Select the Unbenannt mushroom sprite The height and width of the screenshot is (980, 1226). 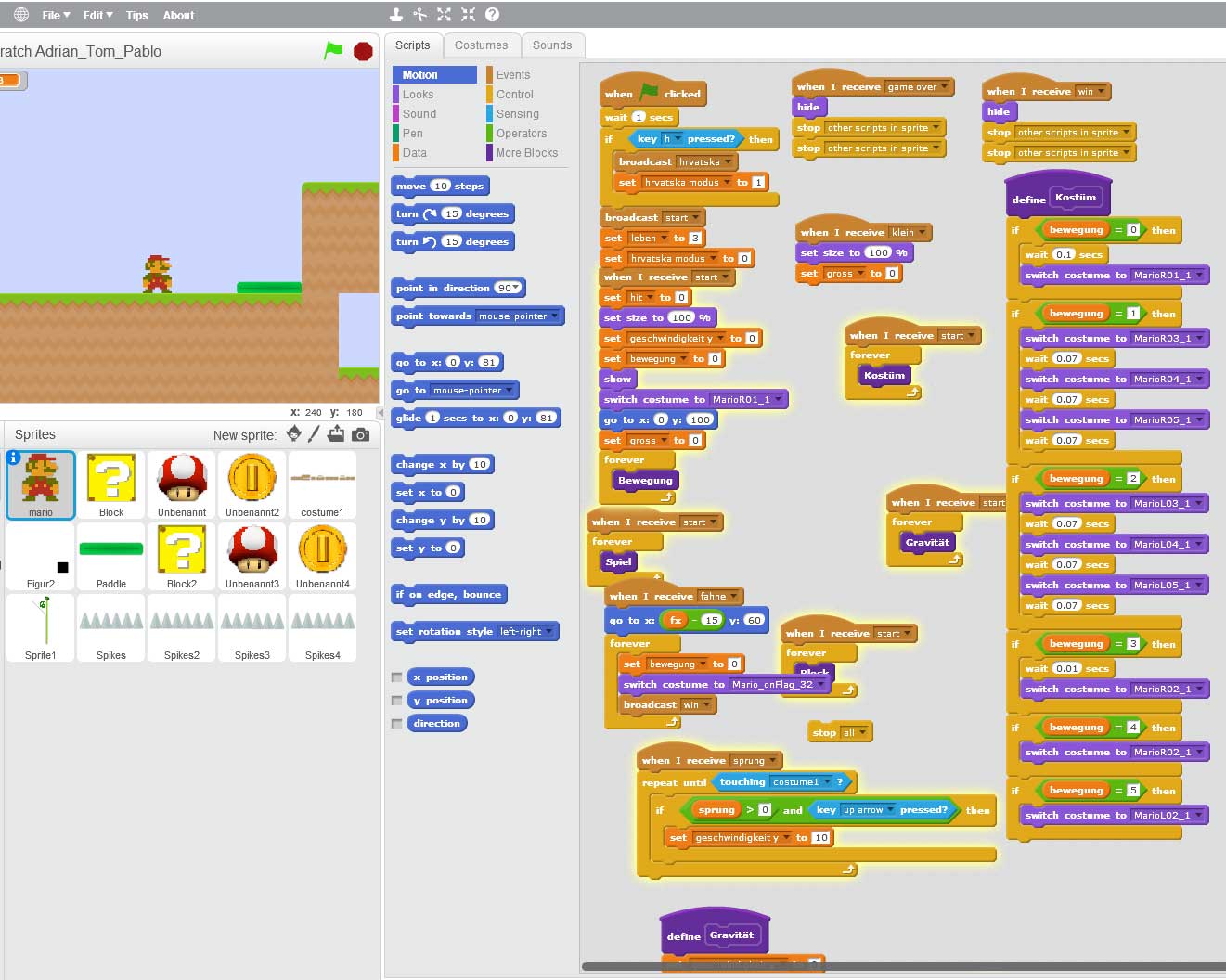pos(182,484)
